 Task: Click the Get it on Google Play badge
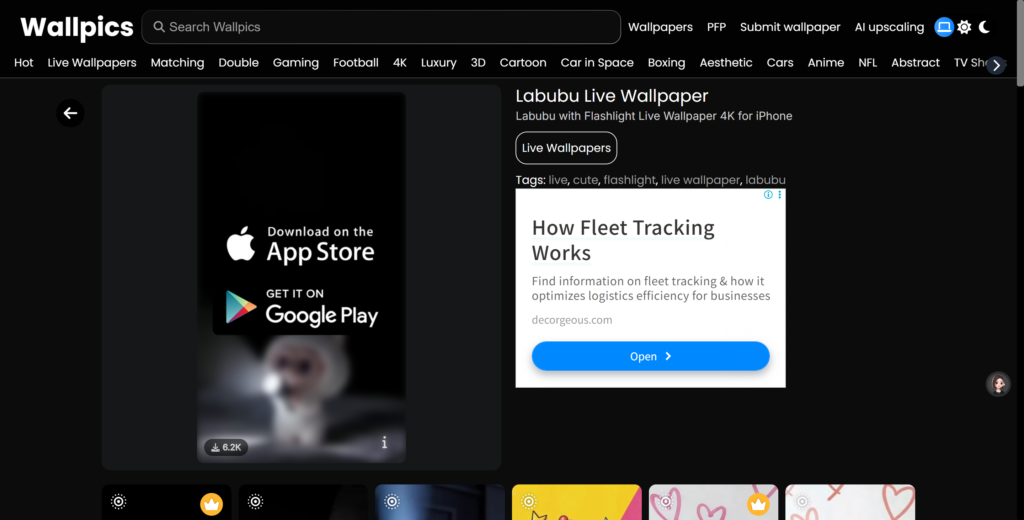[302, 308]
